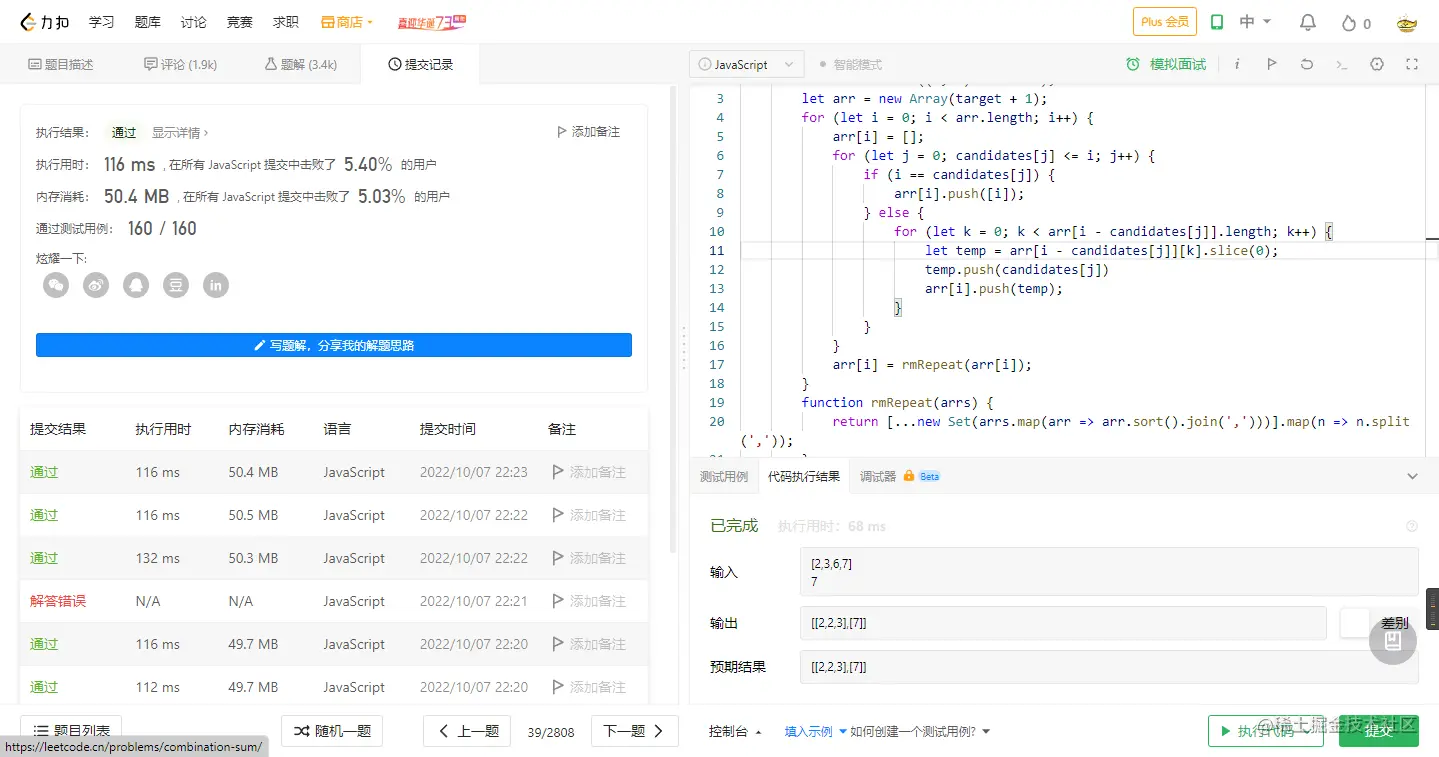The image size is (1439, 757).
Task: Share result to LinkedIn
Action: 216,285
